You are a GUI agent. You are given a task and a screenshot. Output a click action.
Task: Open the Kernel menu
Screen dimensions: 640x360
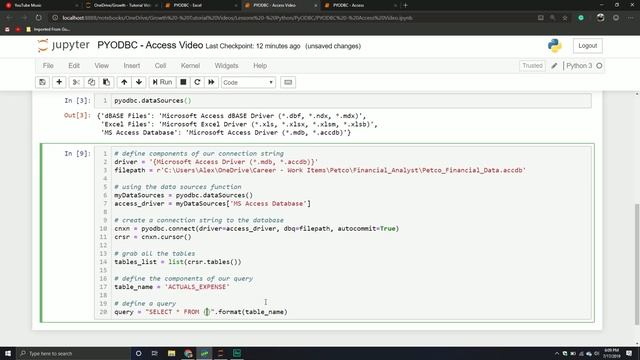190,66
